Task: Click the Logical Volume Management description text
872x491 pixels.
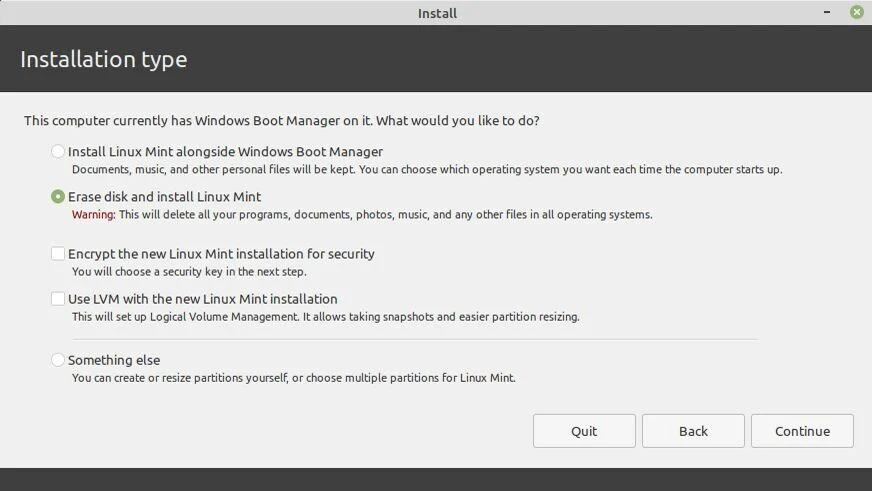Action: click(325, 317)
